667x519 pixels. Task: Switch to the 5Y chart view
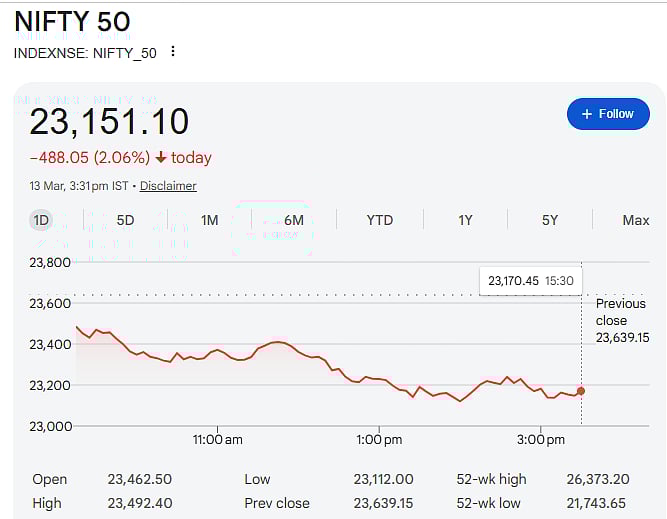click(x=550, y=220)
